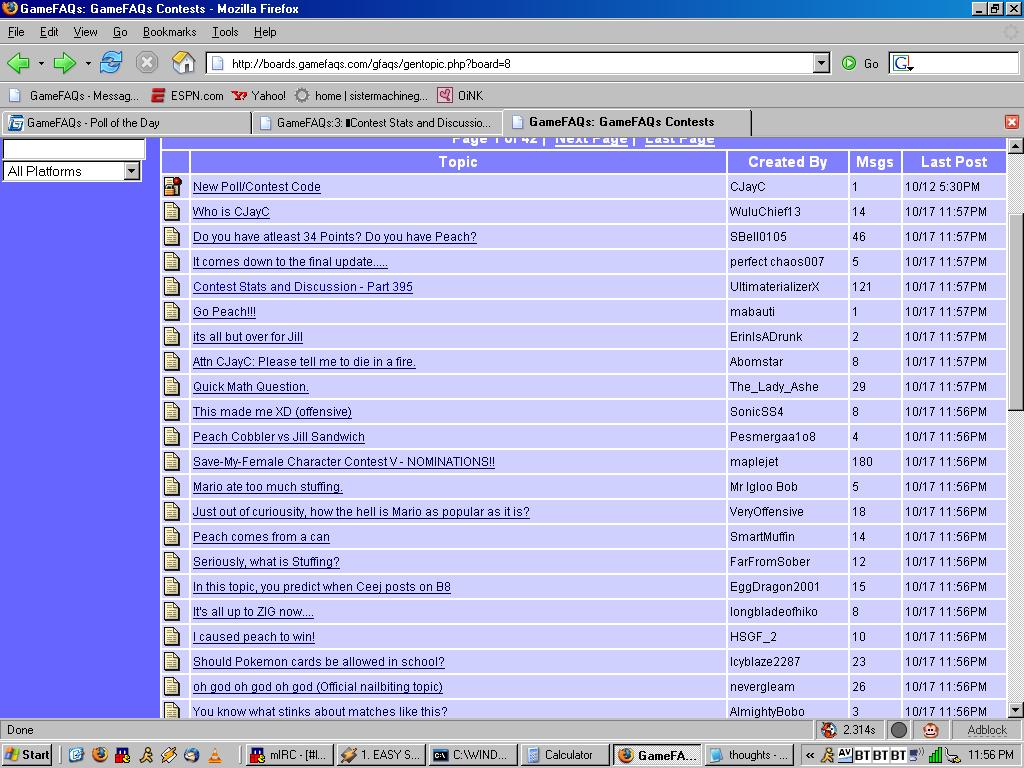Open the address bar history dropdown

(821, 63)
